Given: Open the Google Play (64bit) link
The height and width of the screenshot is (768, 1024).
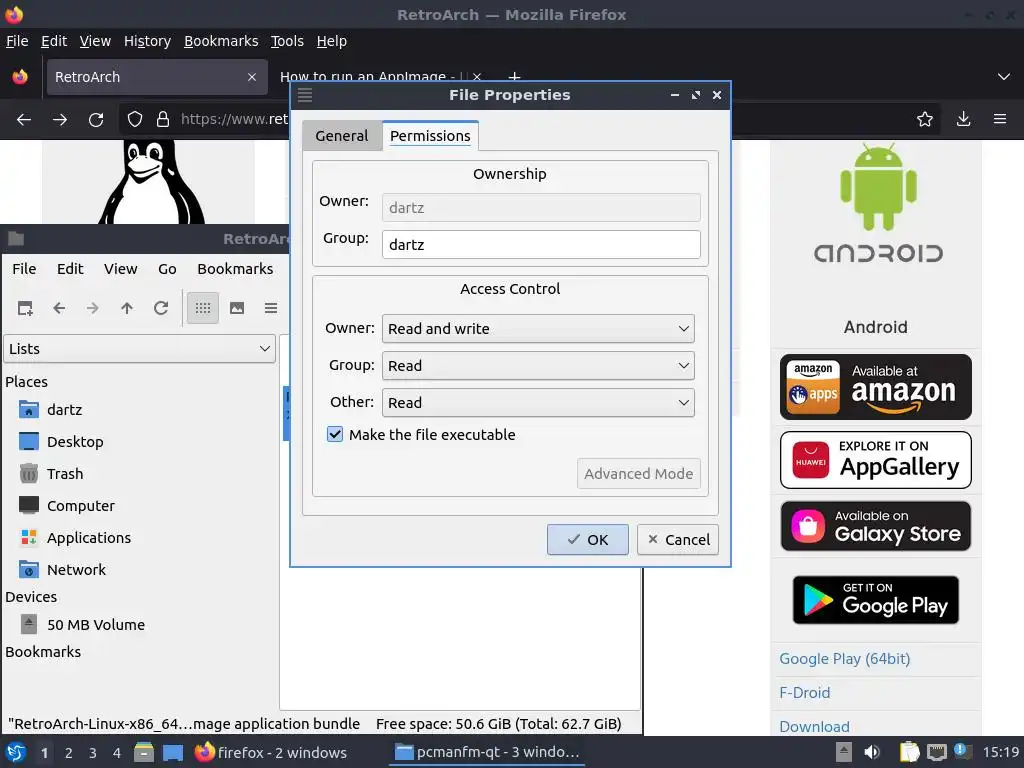Looking at the screenshot, I should tap(844, 659).
